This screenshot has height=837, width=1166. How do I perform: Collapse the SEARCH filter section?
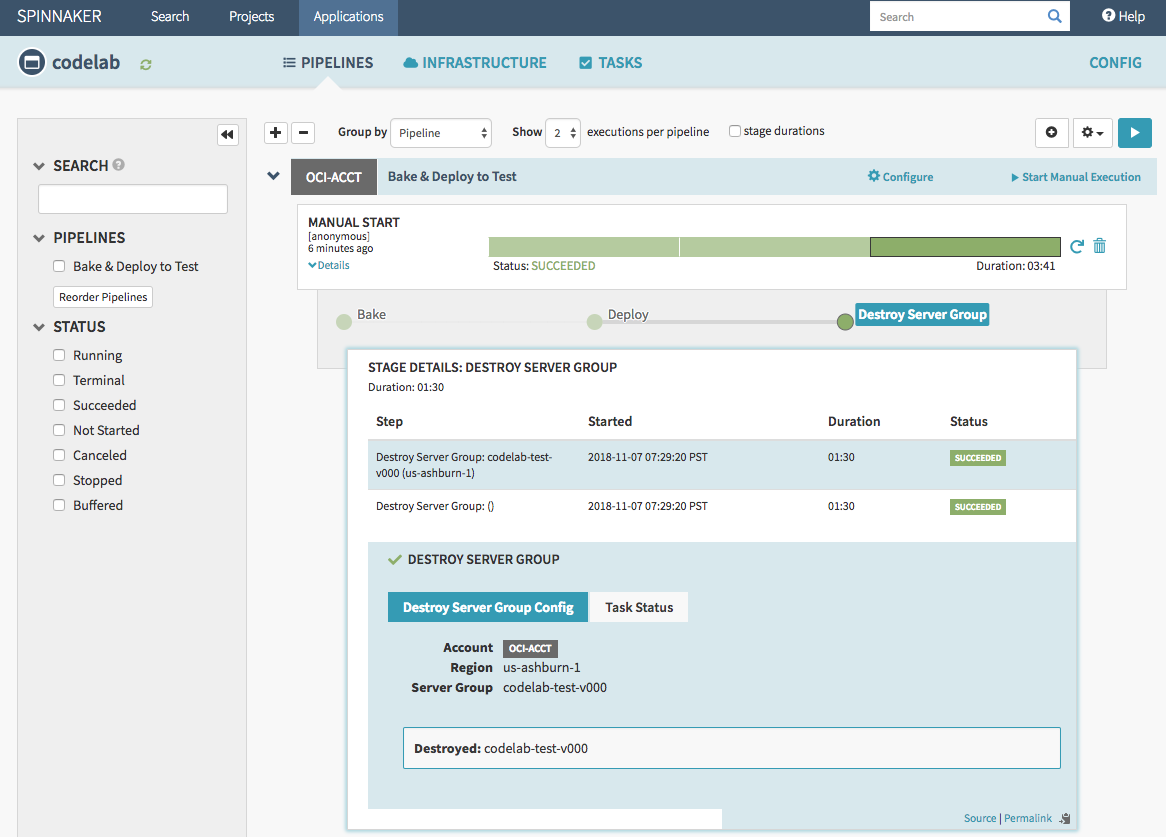point(39,166)
